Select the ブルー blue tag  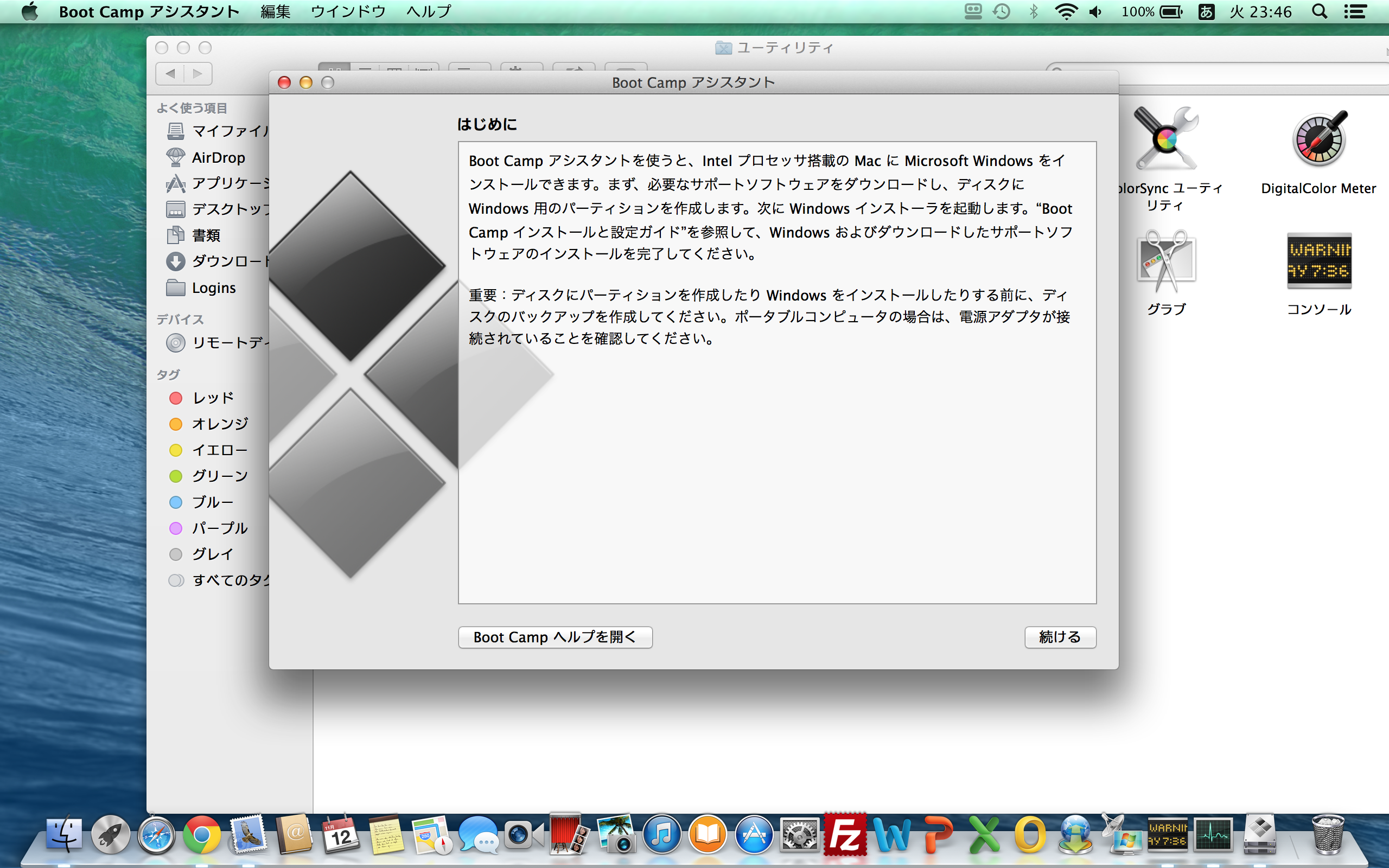click(x=212, y=502)
